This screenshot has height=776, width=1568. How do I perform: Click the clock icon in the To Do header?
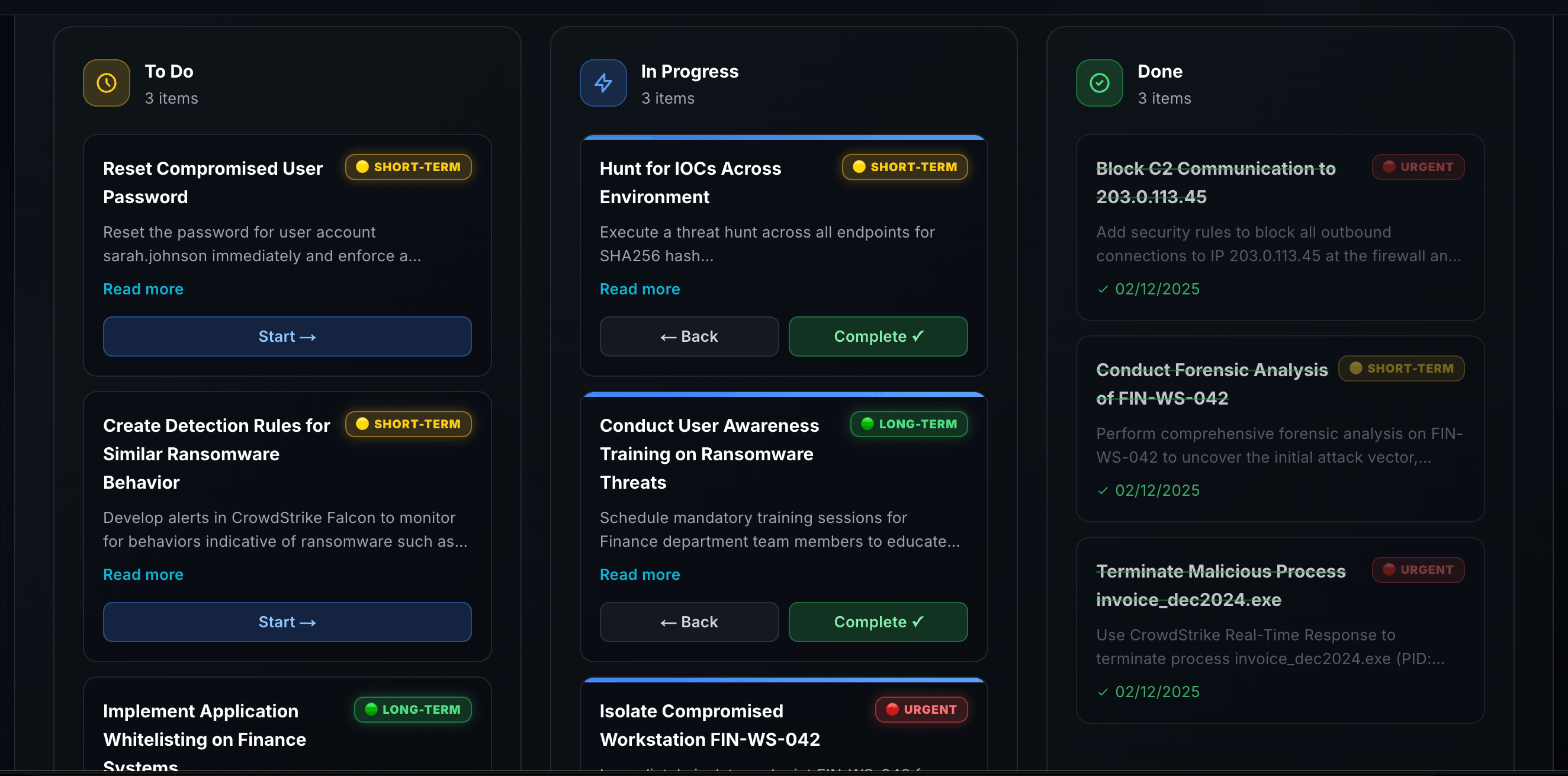(x=106, y=83)
